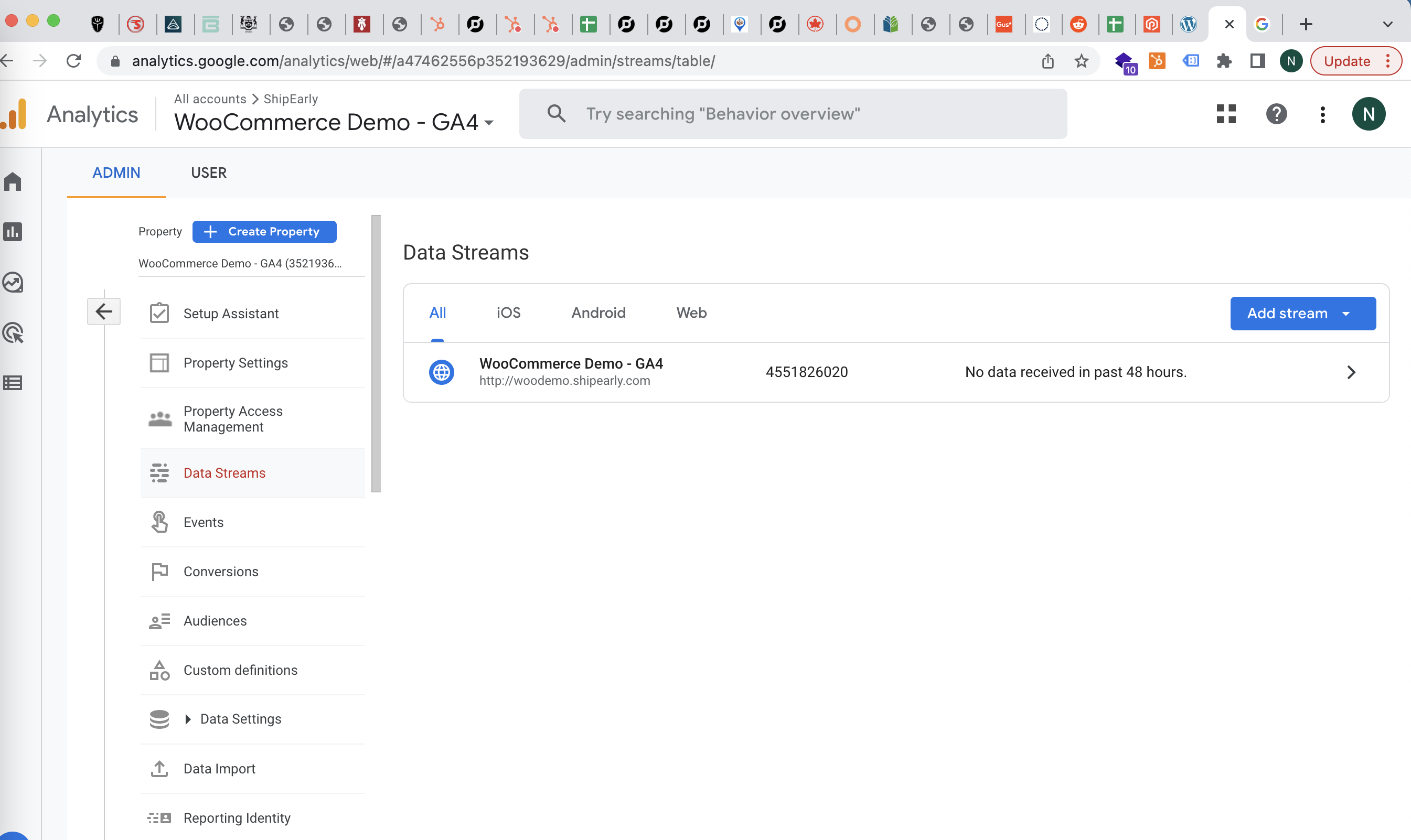This screenshot has height=840, width=1411.
Task: Open the Reports bar chart icon
Action: pos(13,232)
